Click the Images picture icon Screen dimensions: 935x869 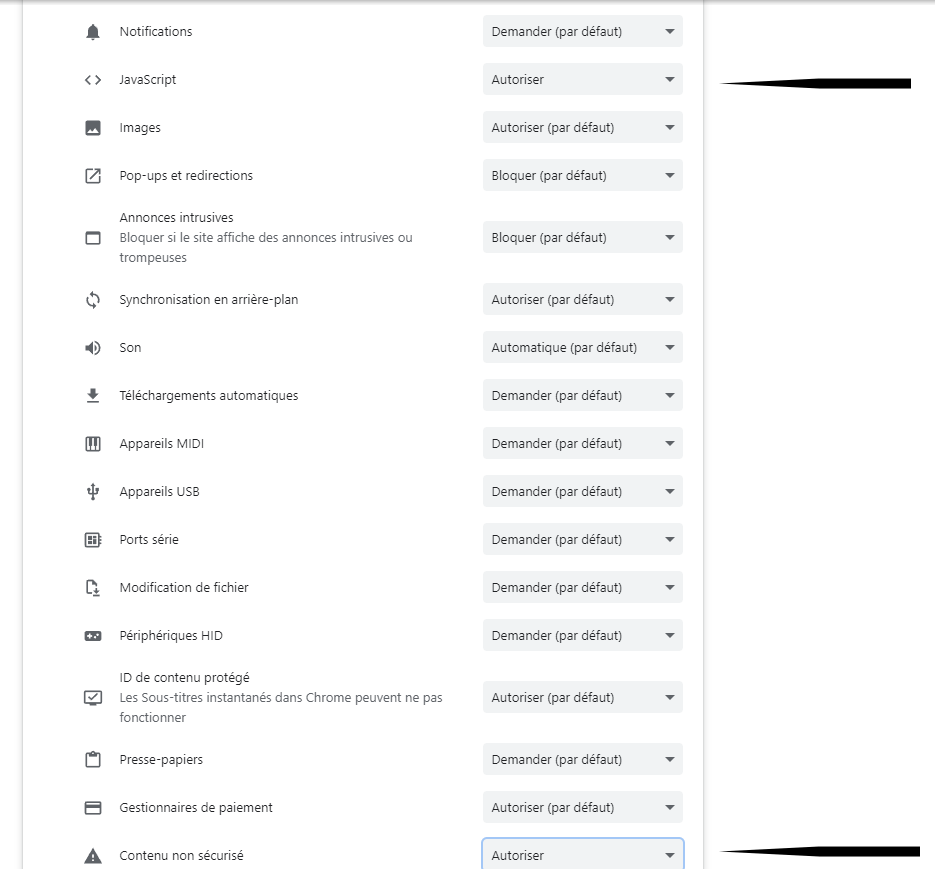(93, 128)
